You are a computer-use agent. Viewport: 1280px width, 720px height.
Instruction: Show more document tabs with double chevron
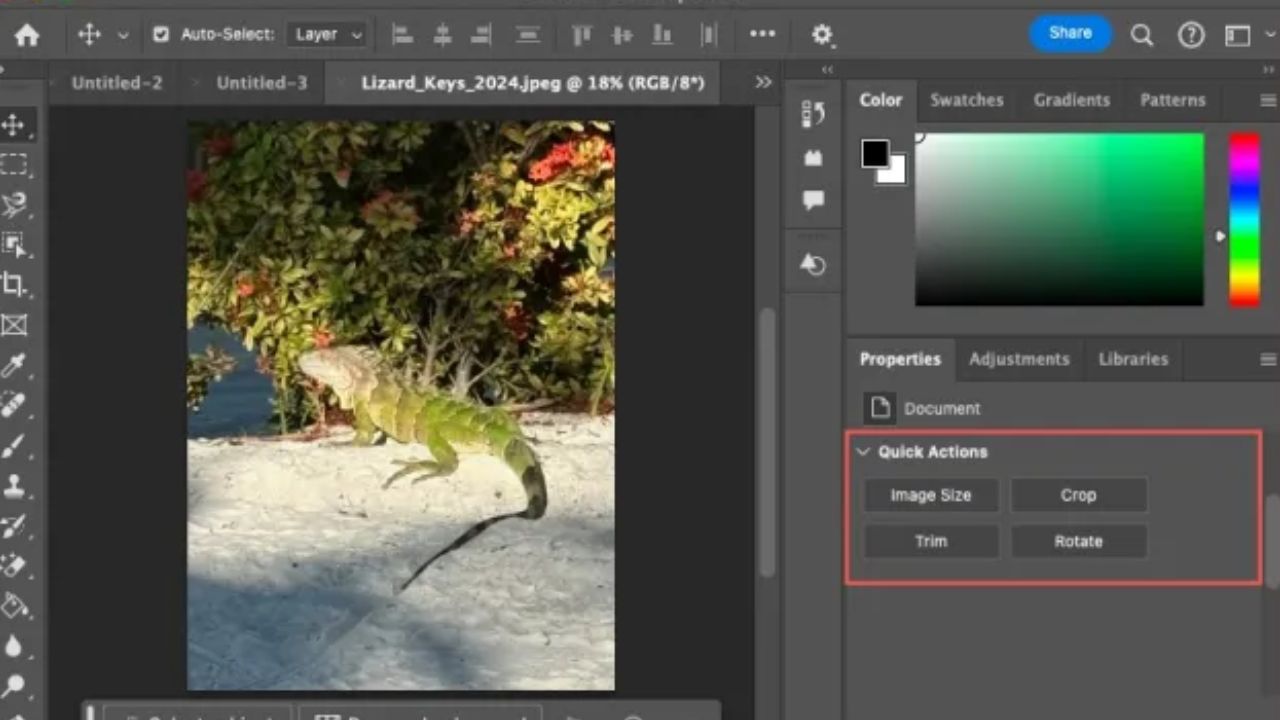pyautogui.click(x=764, y=83)
